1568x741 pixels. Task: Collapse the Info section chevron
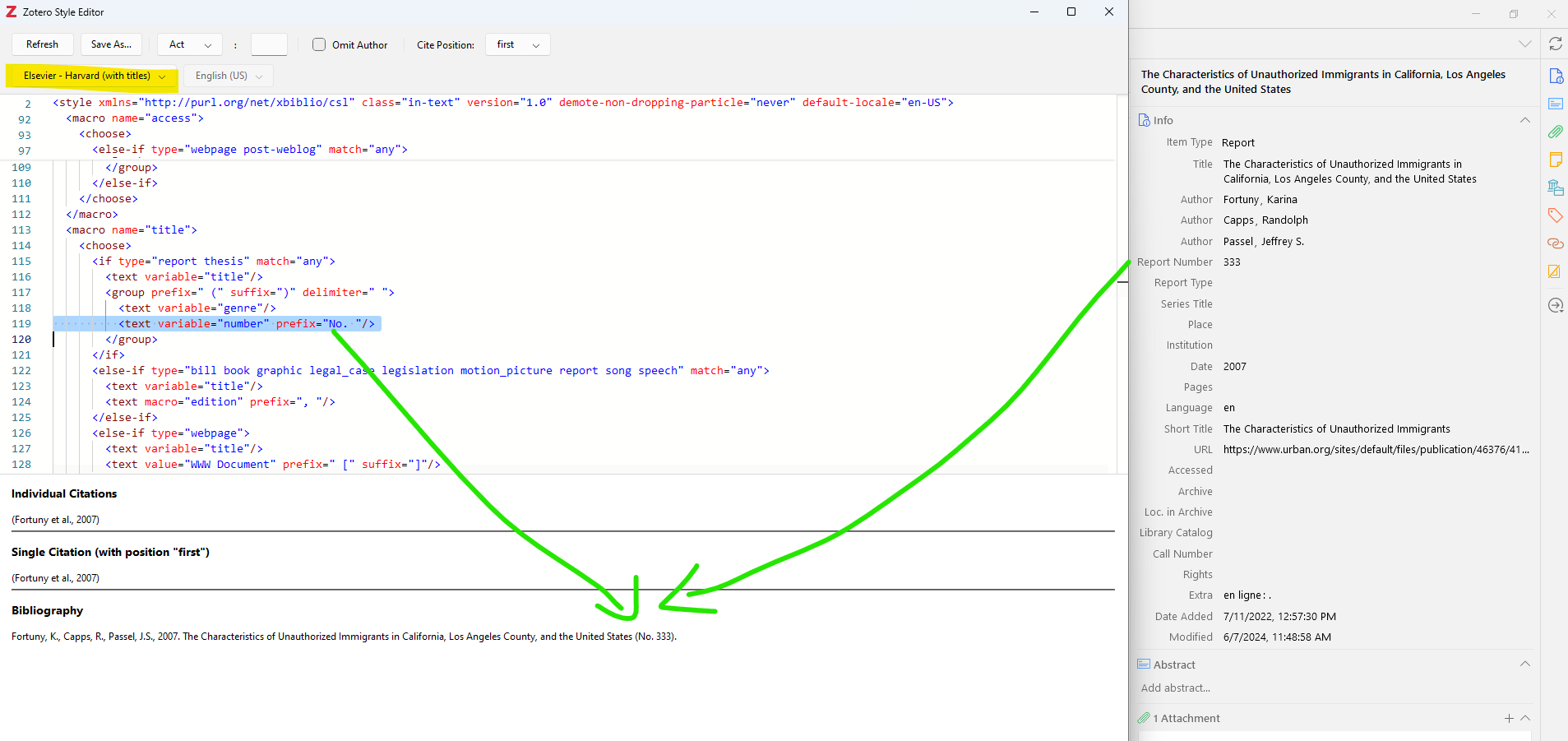point(1525,120)
